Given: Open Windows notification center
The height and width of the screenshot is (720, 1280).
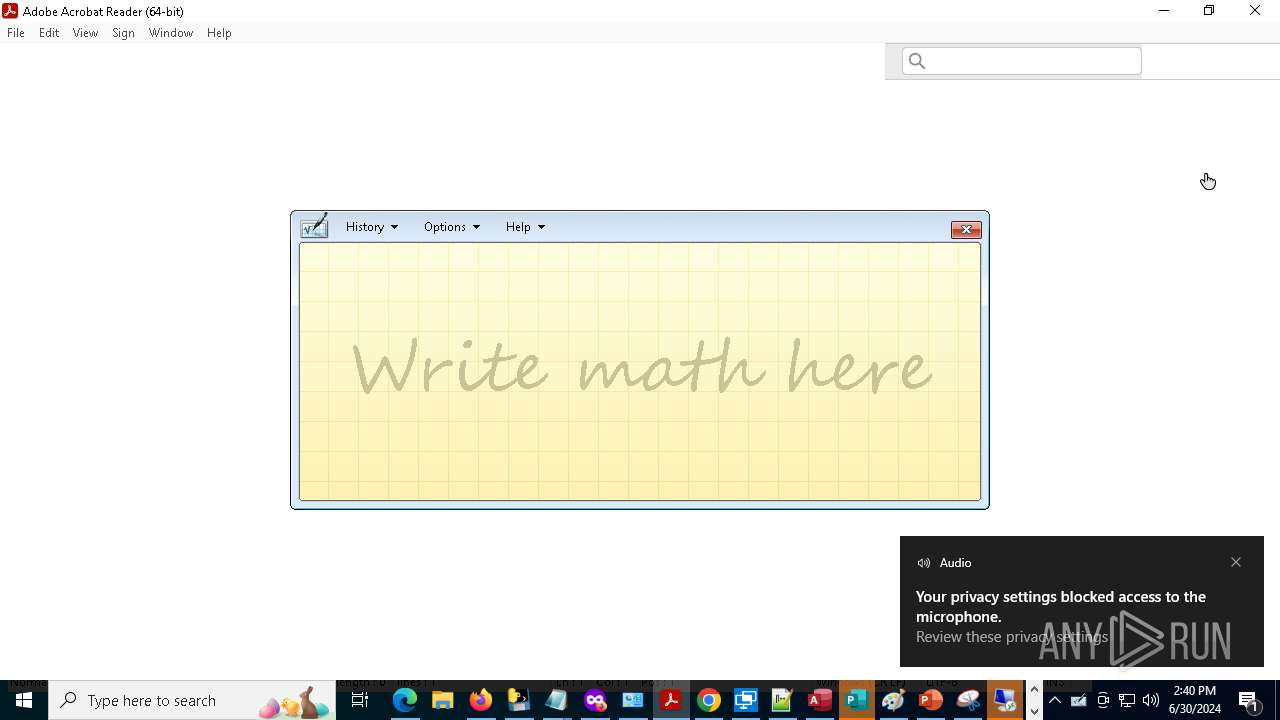Looking at the screenshot, I should [1250, 700].
